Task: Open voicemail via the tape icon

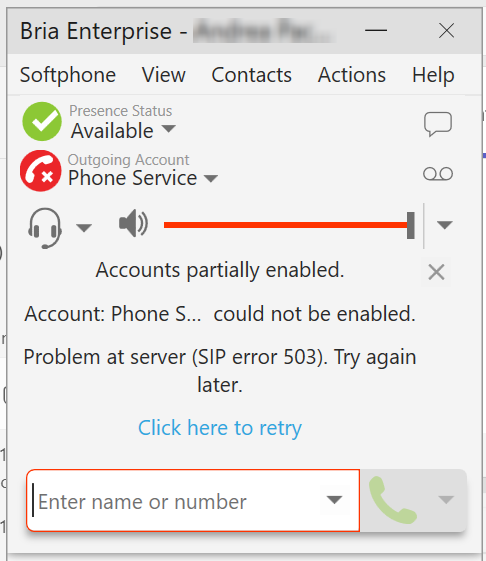Action: click(438, 174)
